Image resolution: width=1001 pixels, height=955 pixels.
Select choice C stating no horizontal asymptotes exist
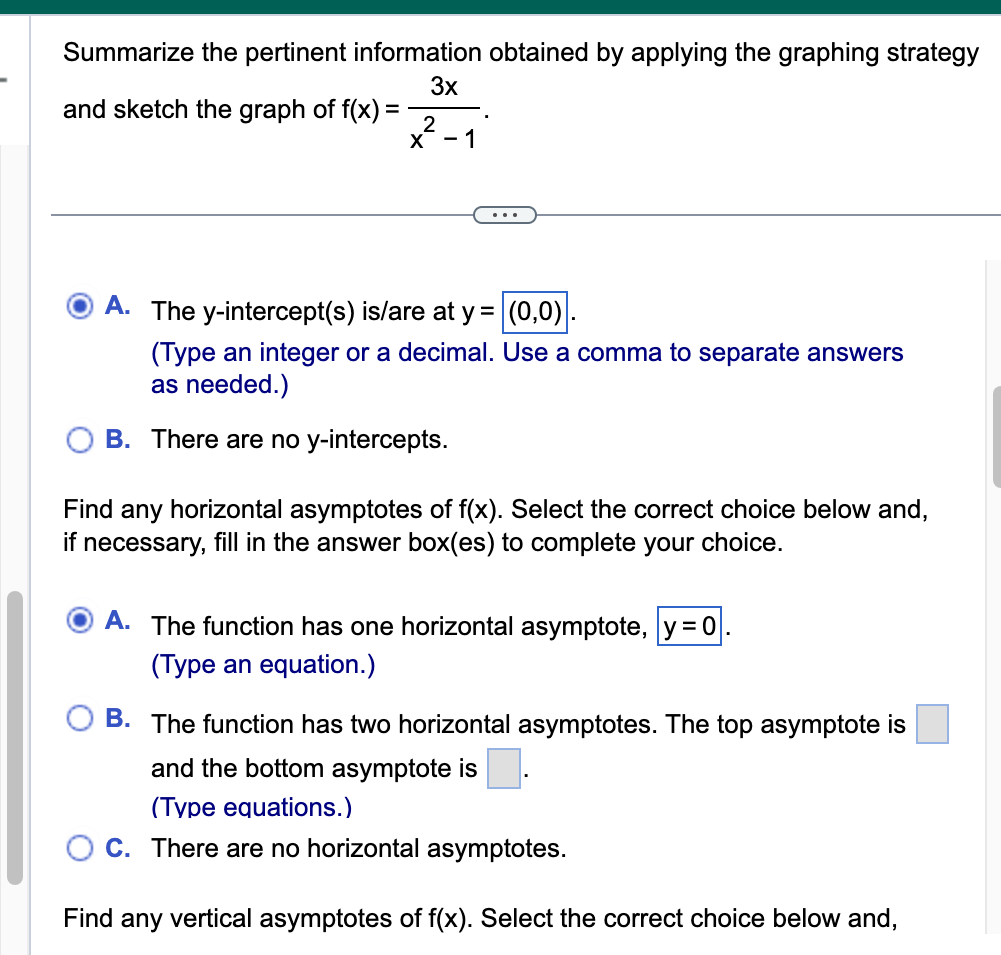coord(80,848)
